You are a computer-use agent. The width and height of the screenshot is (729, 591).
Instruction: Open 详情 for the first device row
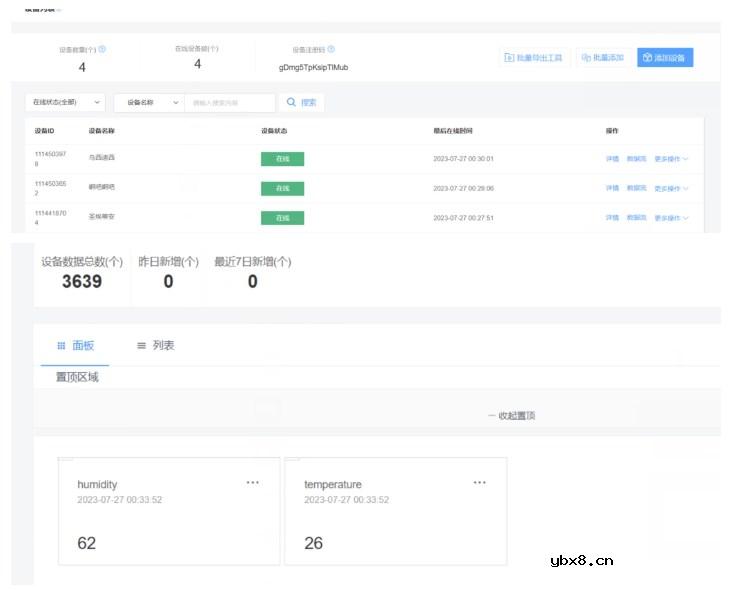point(612,159)
